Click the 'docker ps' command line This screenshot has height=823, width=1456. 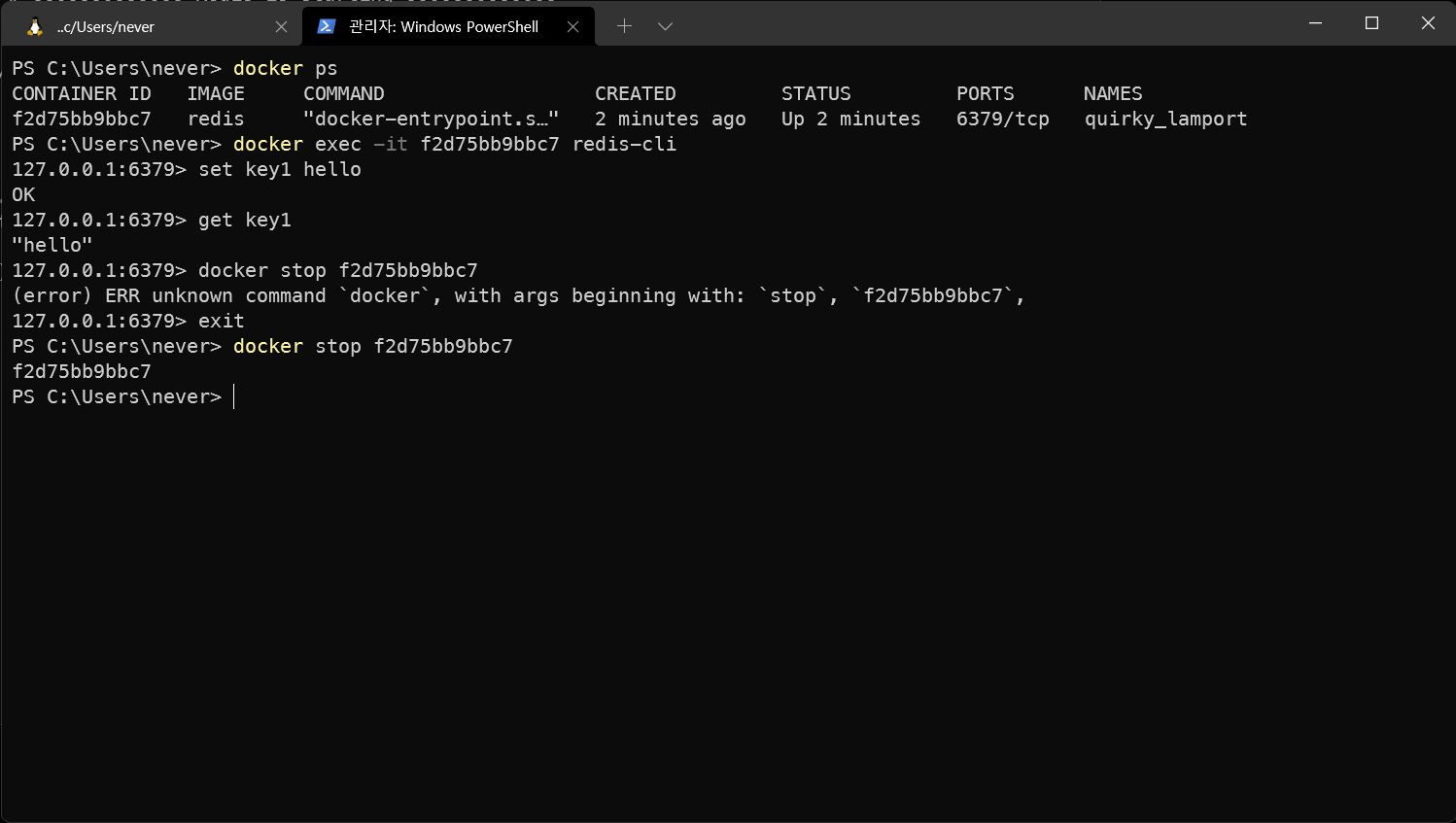[175, 68]
